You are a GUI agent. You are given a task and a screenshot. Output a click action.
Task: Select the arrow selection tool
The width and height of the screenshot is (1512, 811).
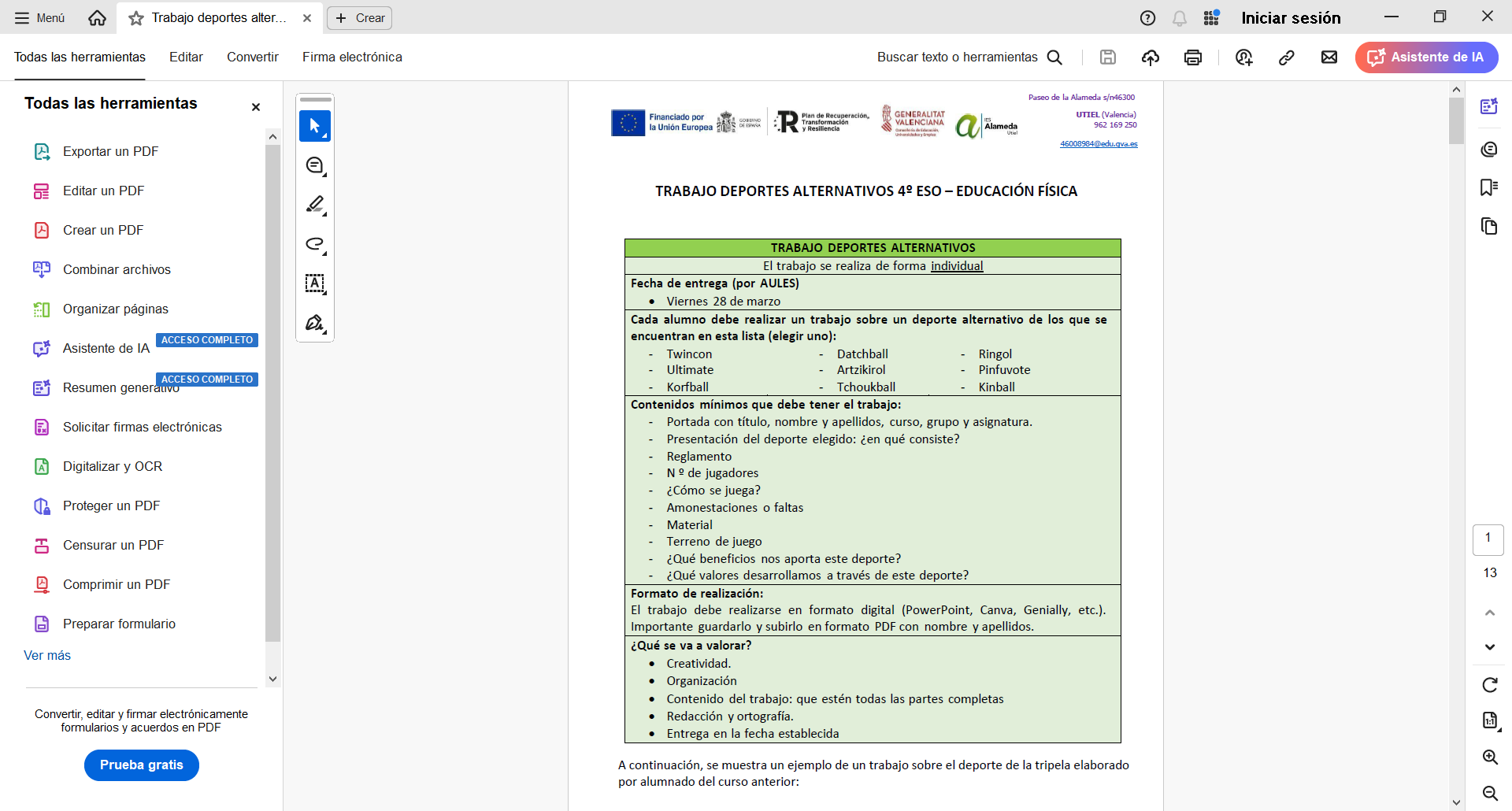(x=315, y=126)
